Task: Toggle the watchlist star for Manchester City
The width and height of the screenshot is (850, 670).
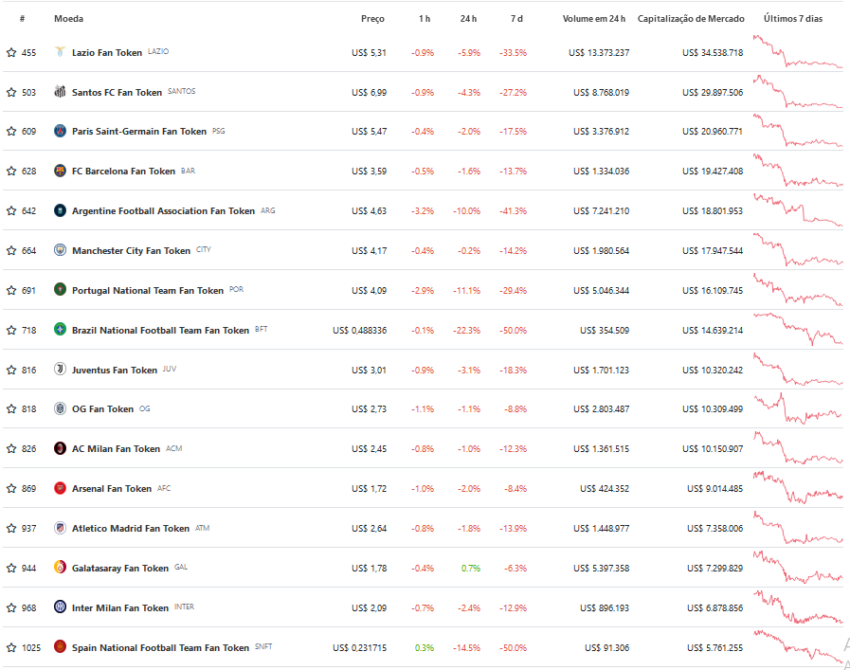Action: pos(11,250)
